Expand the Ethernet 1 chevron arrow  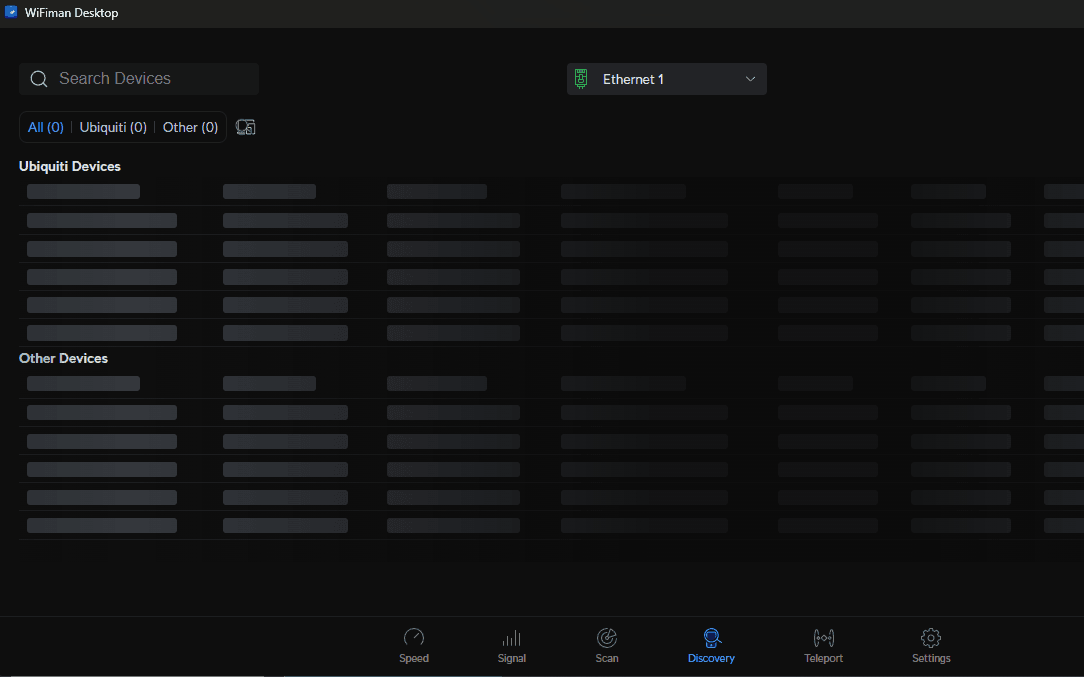(x=751, y=79)
